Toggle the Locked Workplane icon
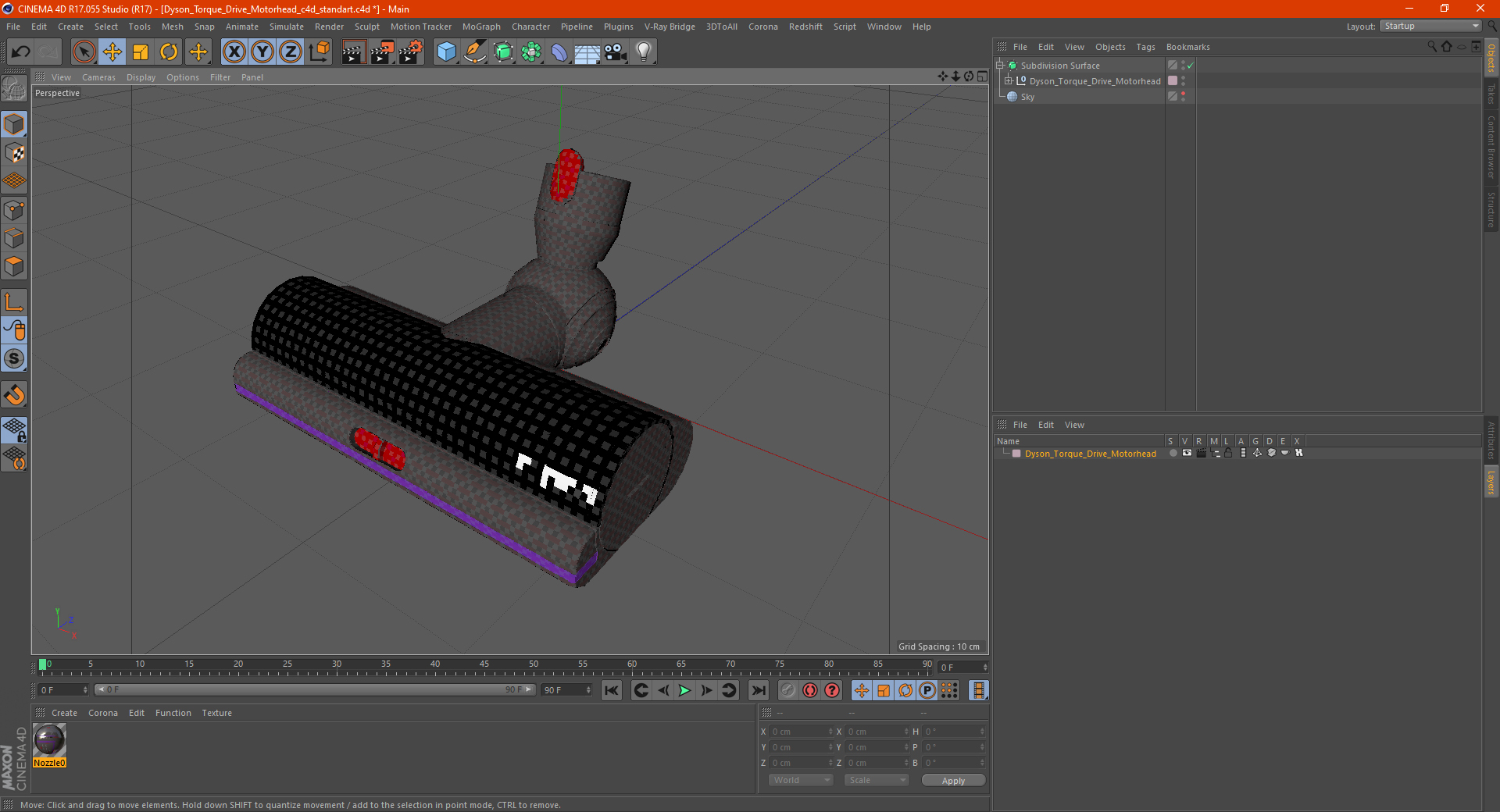Viewport: 1500px width, 812px height. pos(14,429)
